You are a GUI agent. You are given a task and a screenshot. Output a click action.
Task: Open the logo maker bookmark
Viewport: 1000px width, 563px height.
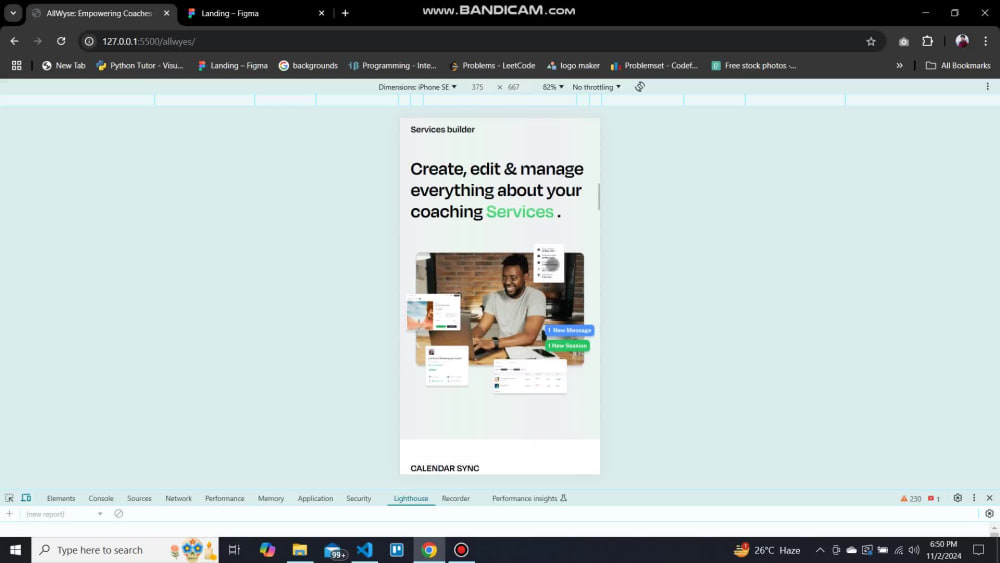[573, 65]
